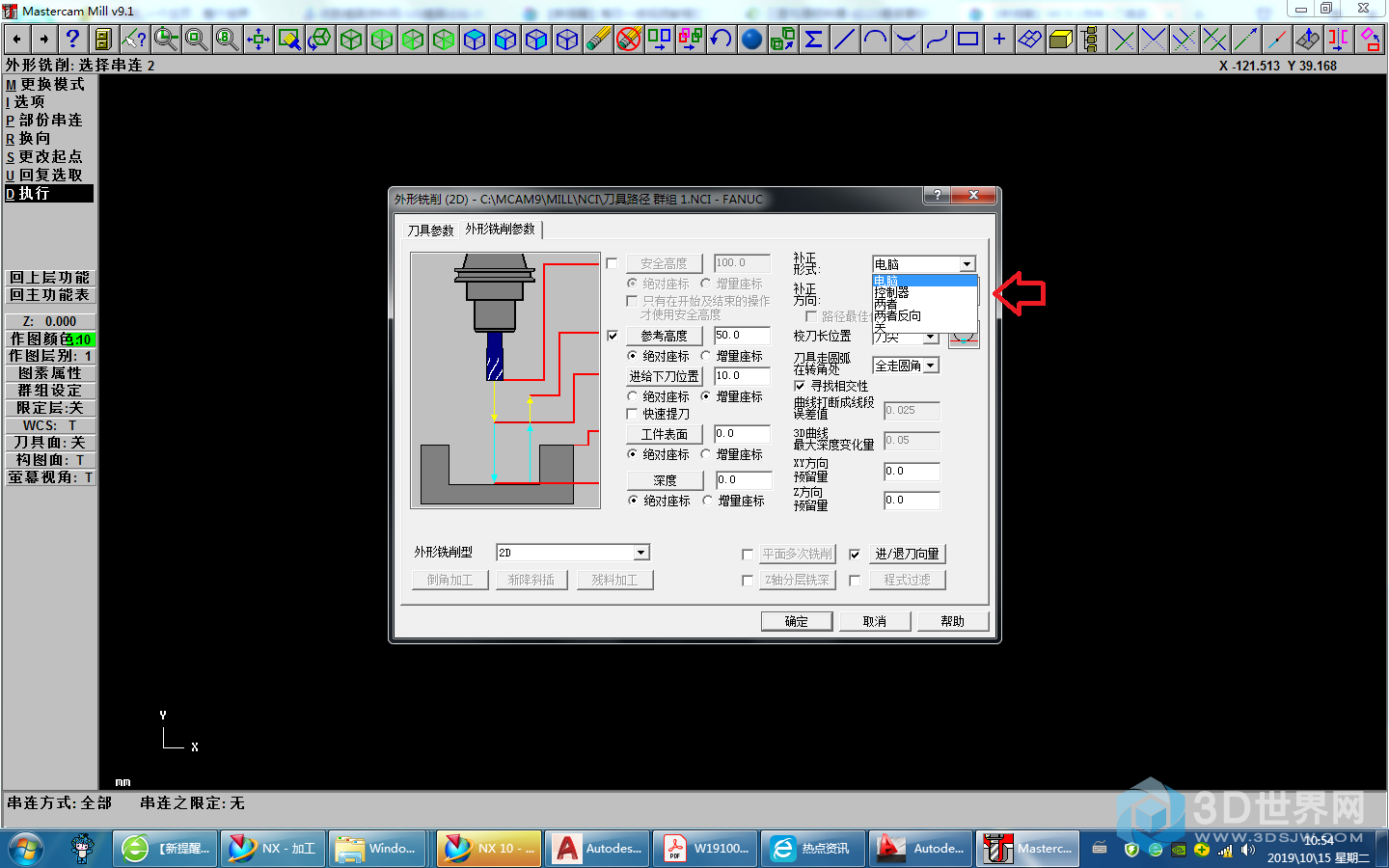Open the Windows Start button
This screenshot has width=1389, height=868.
point(26,849)
